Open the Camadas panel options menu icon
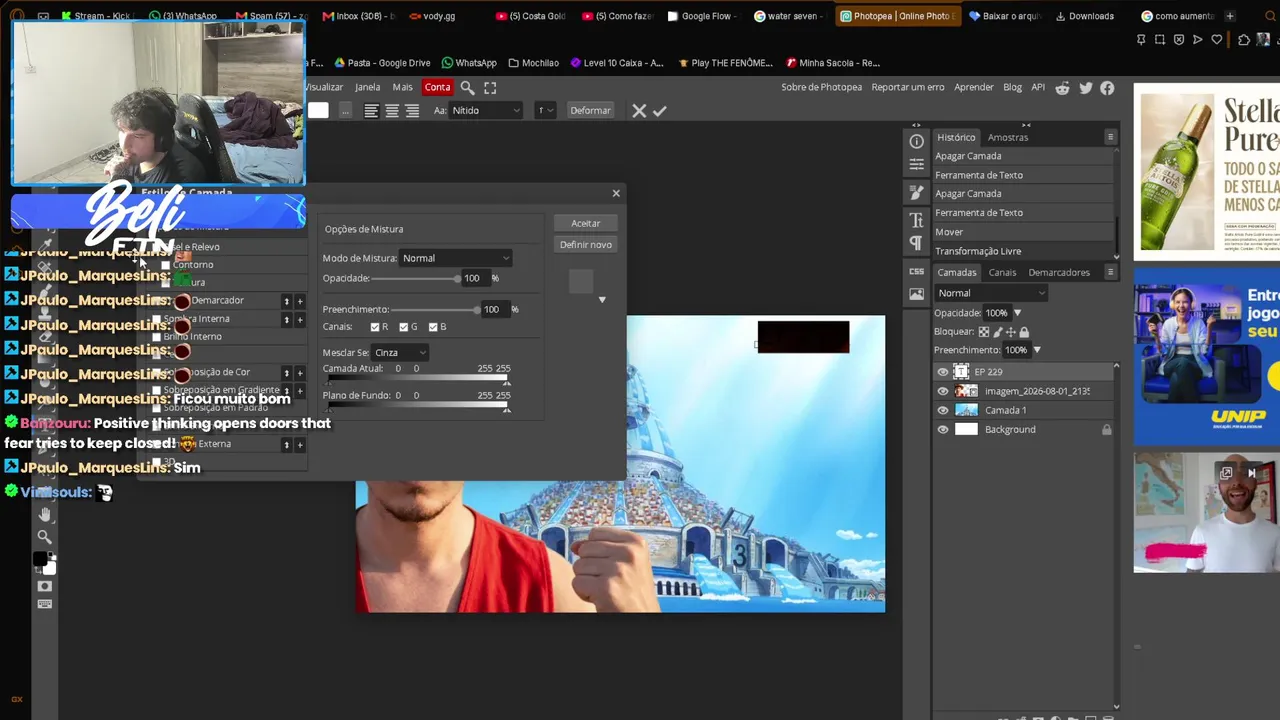Viewport: 1280px width, 720px height. pyautogui.click(x=1110, y=272)
